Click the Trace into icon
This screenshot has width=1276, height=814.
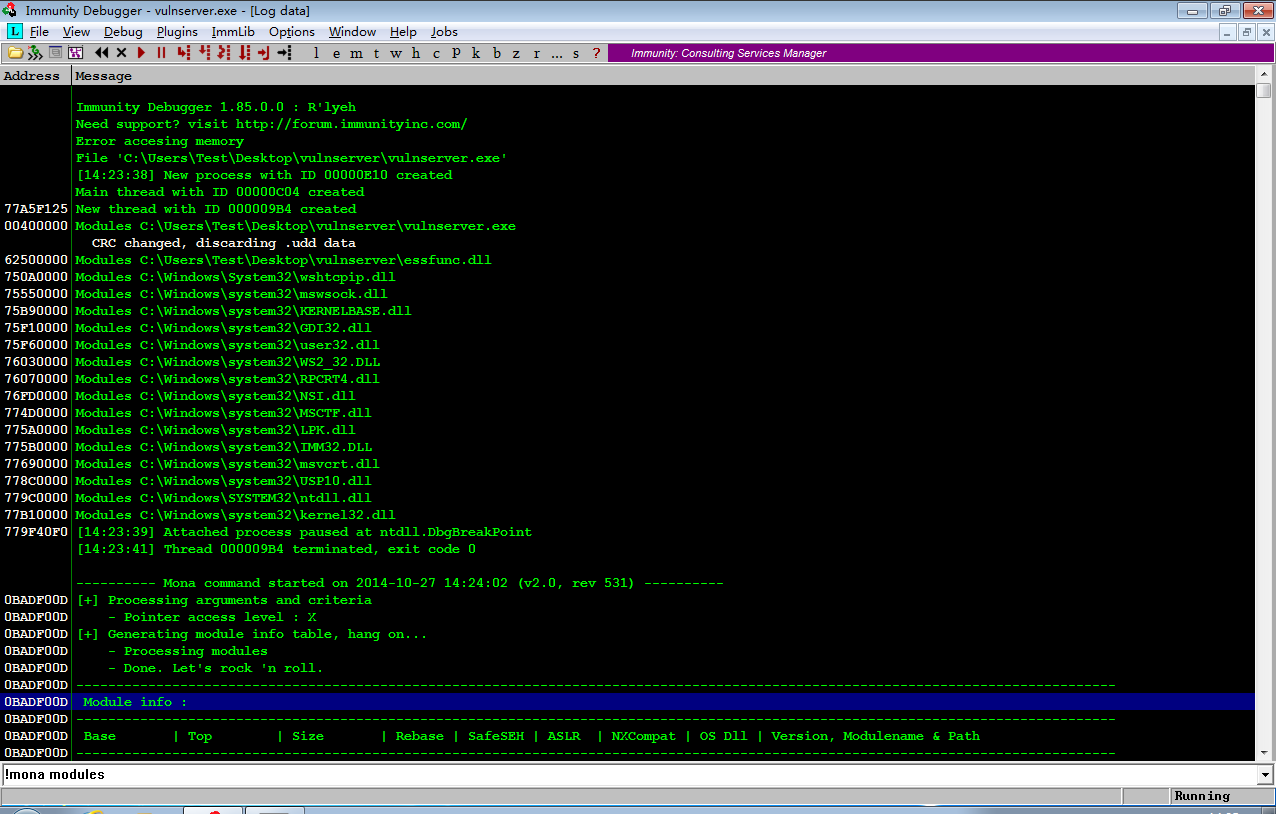coord(224,53)
